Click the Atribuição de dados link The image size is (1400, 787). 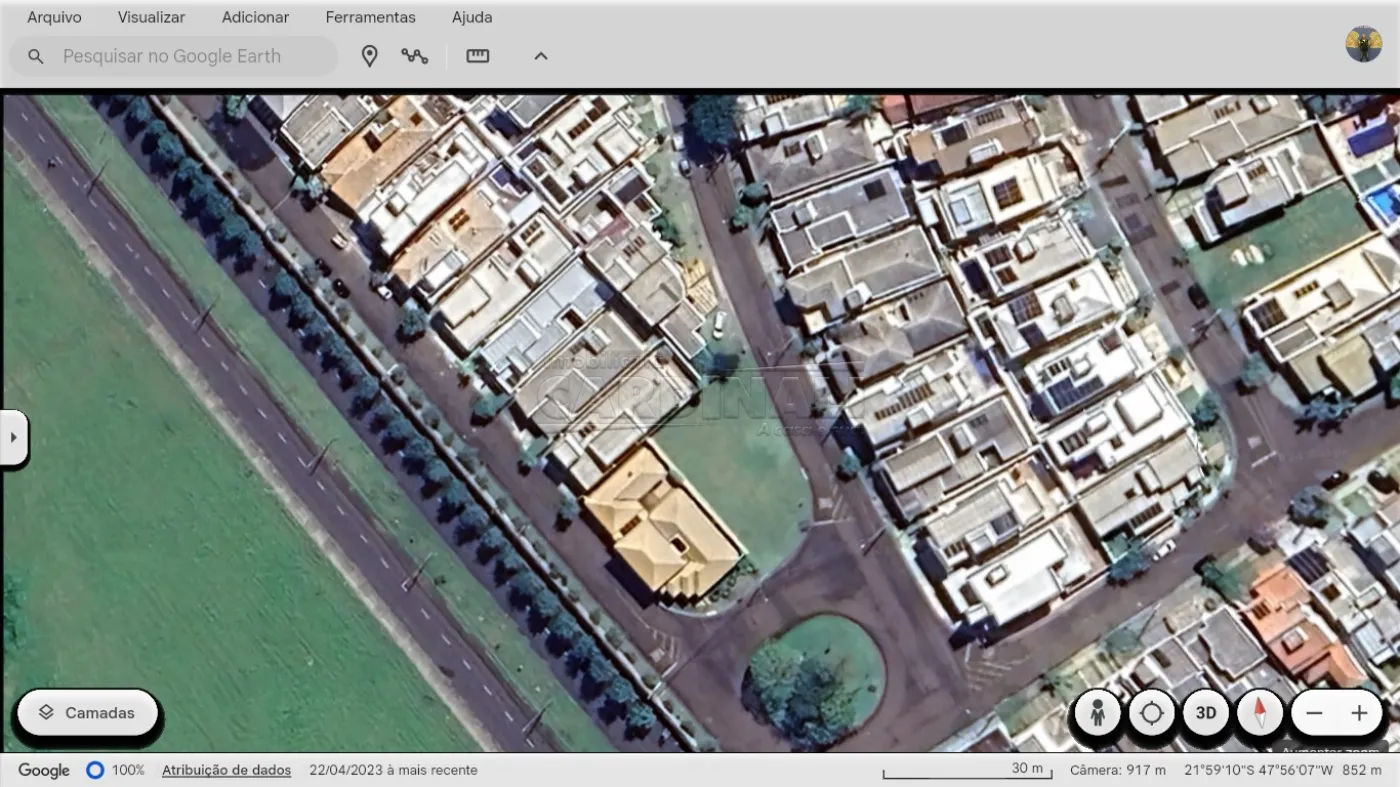[226, 770]
